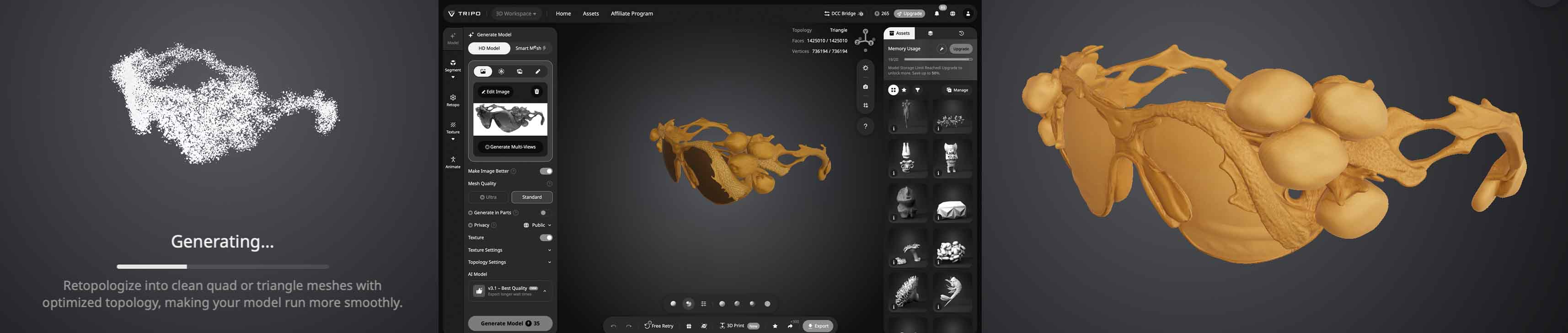This screenshot has height=333, width=1568.
Task: Disable the Make Image Better toggle
Action: click(x=546, y=171)
